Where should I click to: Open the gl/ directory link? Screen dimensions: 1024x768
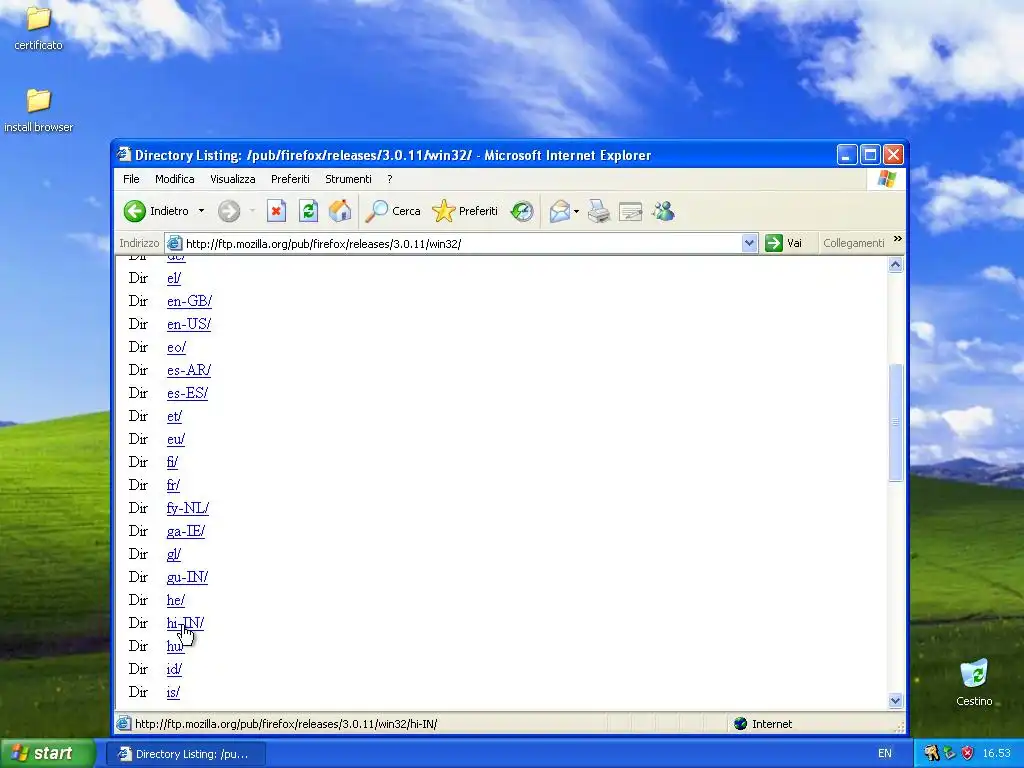click(174, 554)
